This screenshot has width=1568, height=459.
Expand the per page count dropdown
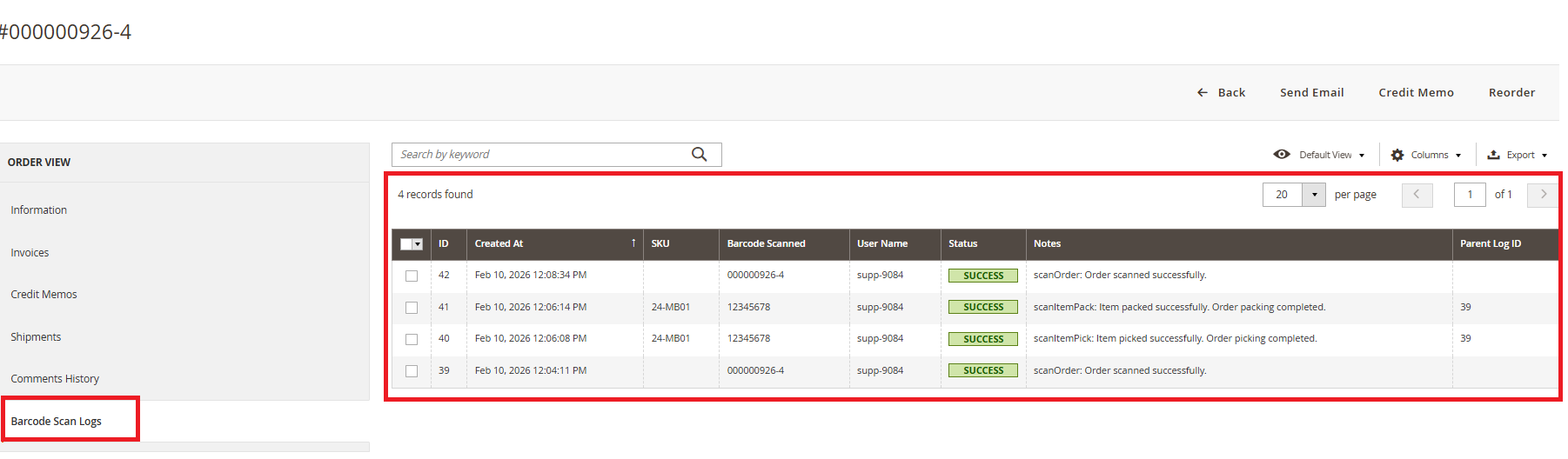coord(1314,195)
